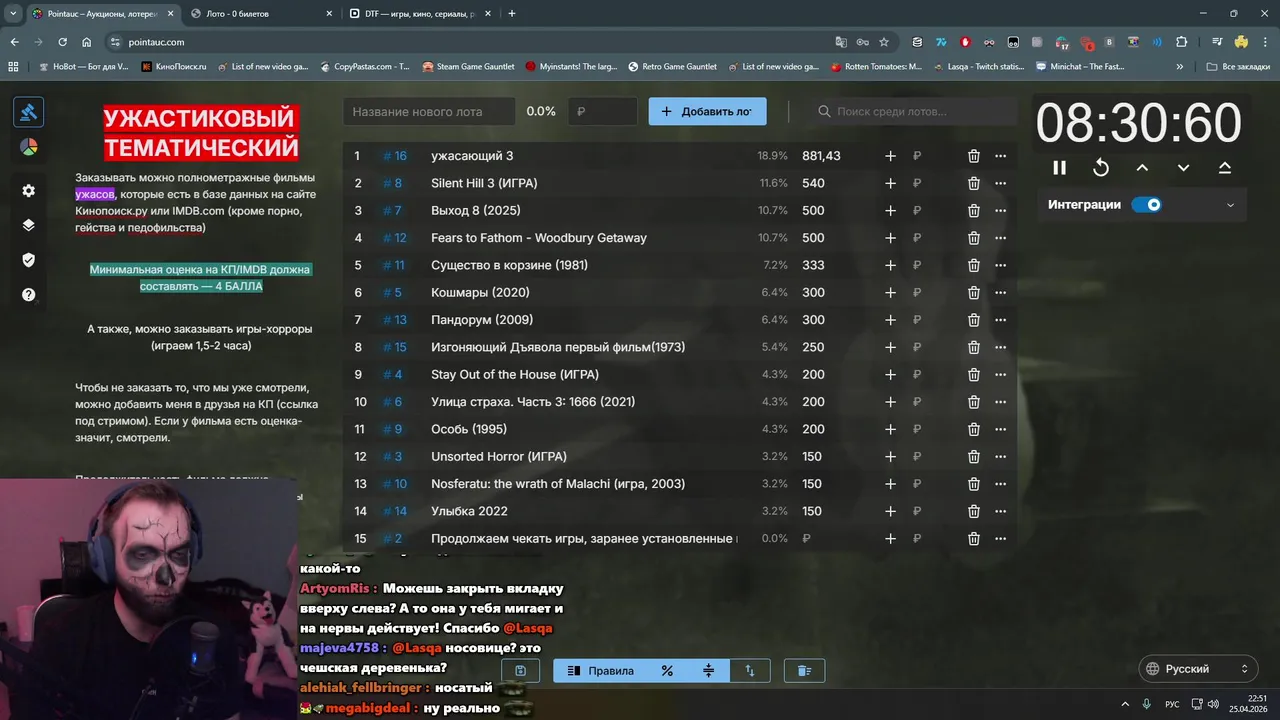Screen dimensions: 1280x720
Task: Show more bookmarks via double chevron
Action: [1181, 67]
